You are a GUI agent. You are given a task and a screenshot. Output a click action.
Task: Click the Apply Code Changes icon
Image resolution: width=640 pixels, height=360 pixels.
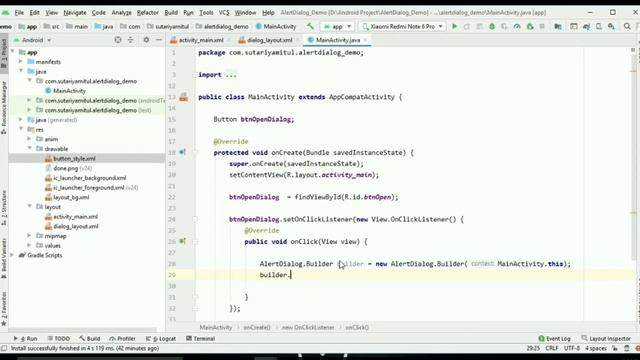click(480, 27)
